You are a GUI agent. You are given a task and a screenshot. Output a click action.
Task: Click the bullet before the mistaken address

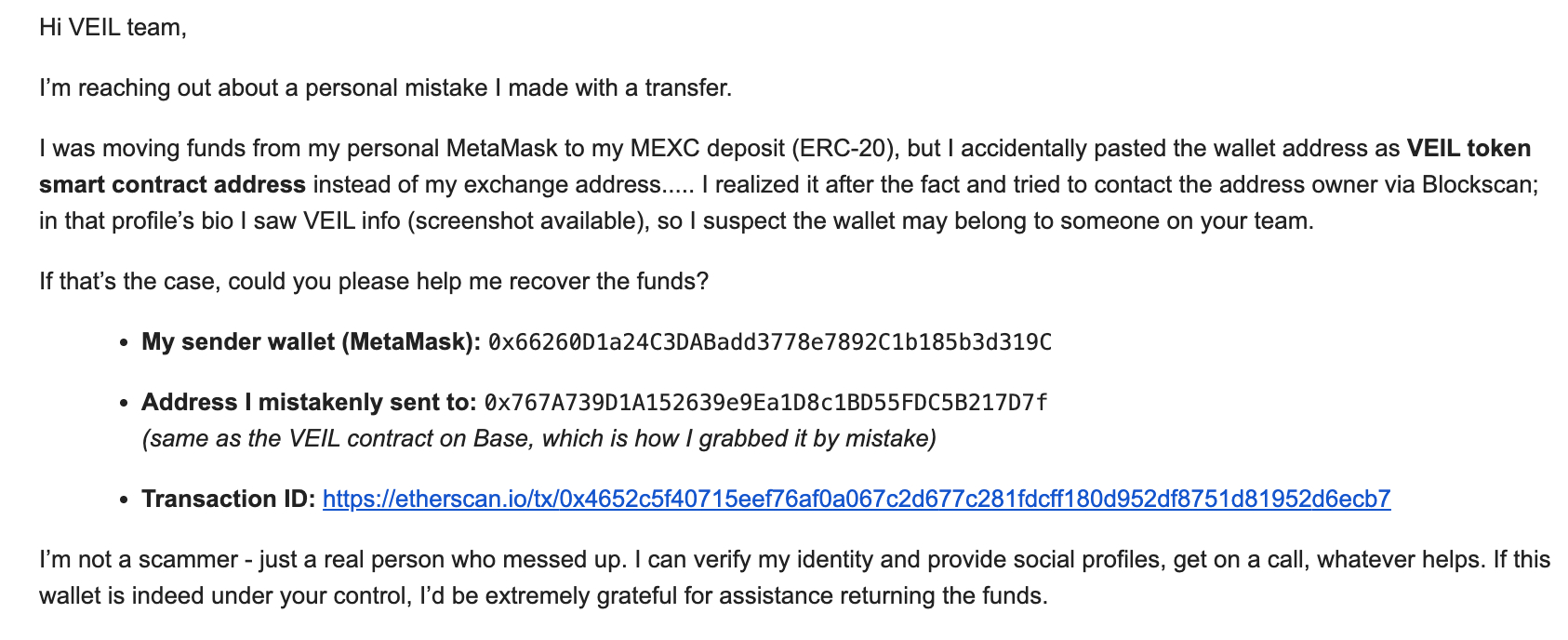point(124,404)
